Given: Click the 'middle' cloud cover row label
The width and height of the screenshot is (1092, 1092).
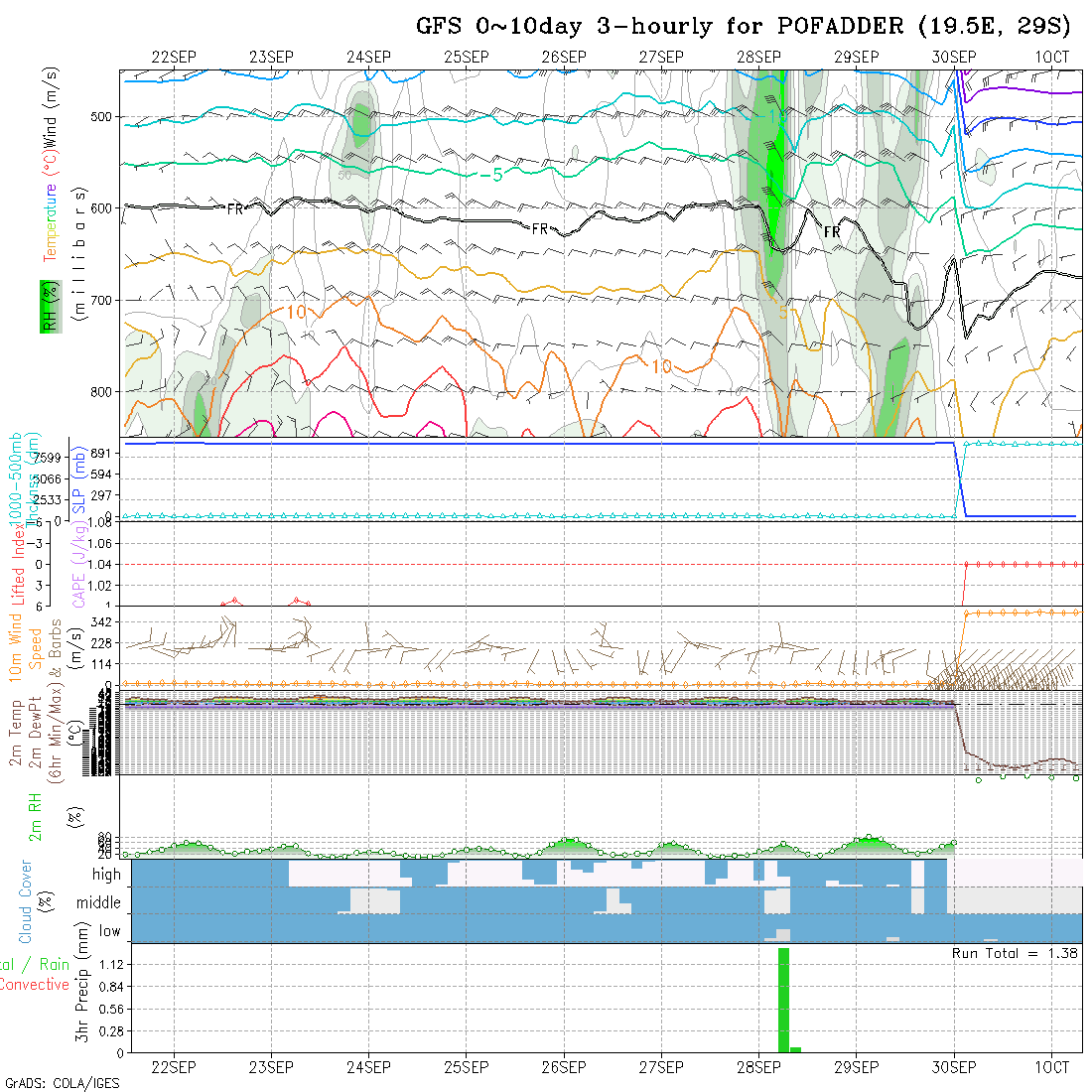Looking at the screenshot, I should click(99, 903).
